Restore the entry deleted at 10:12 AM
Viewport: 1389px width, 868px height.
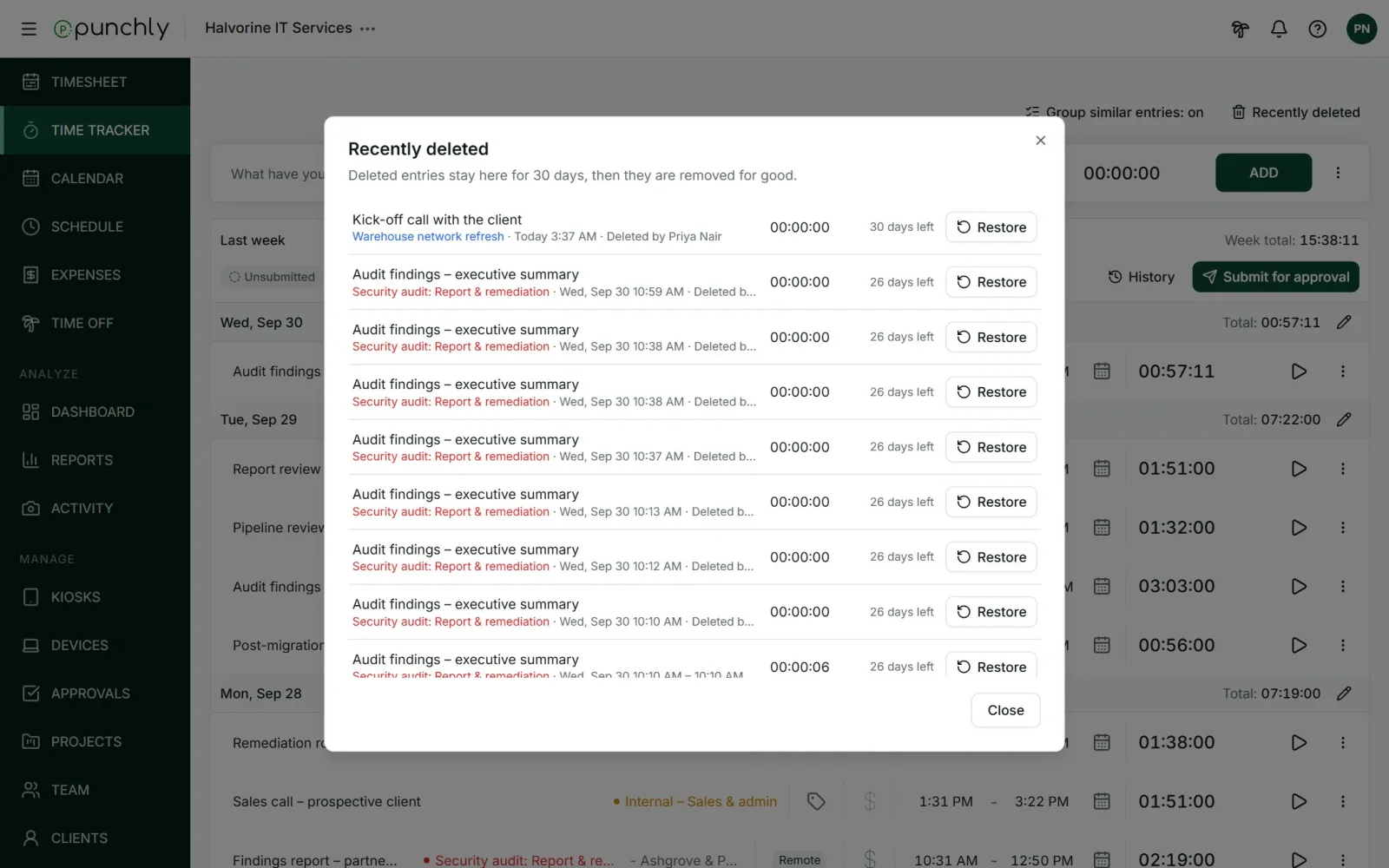(x=991, y=557)
